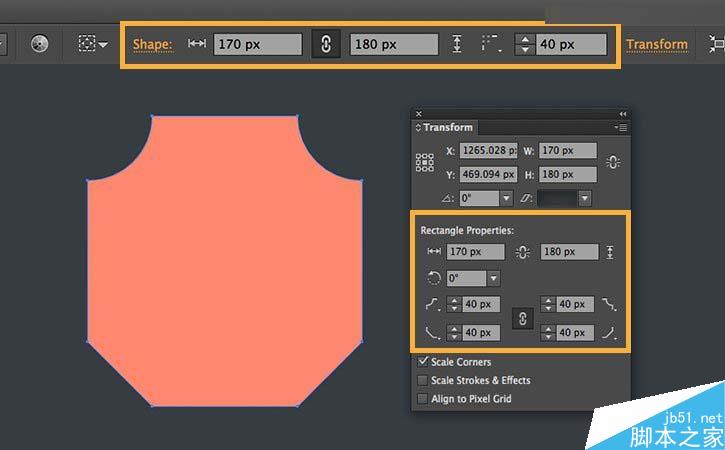Image resolution: width=725 pixels, height=450 pixels.
Task: Open the rectangle angle dropdown
Action: pos(494,278)
